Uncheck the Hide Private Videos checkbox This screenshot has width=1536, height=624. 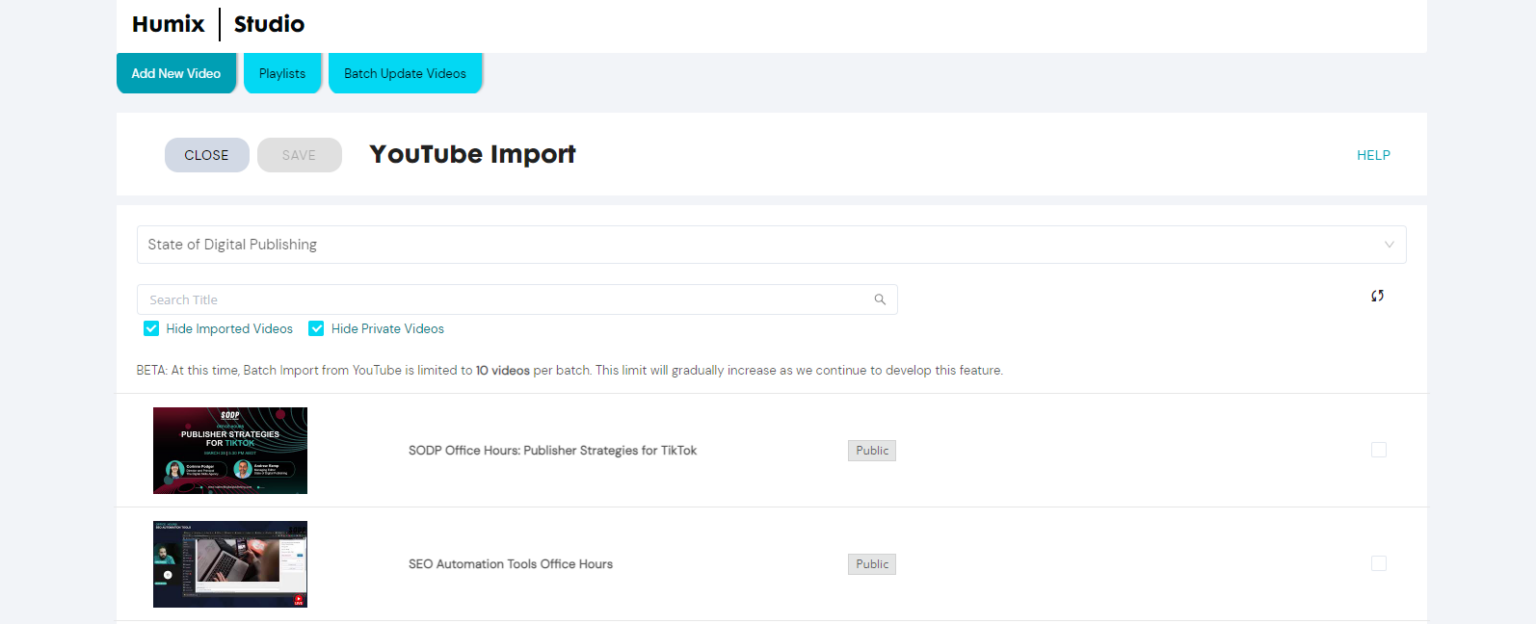(317, 329)
